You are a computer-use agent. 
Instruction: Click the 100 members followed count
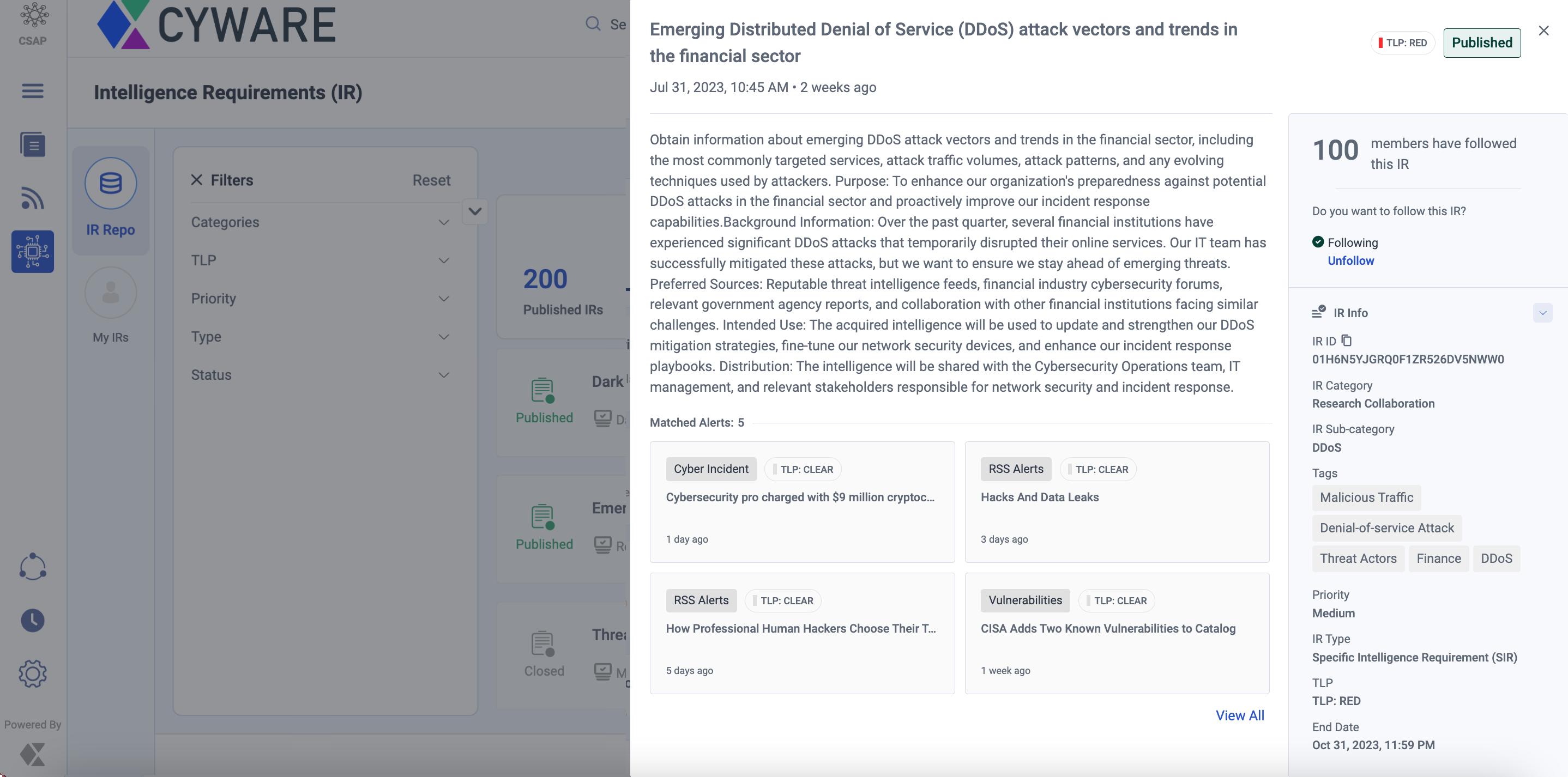[1336, 151]
